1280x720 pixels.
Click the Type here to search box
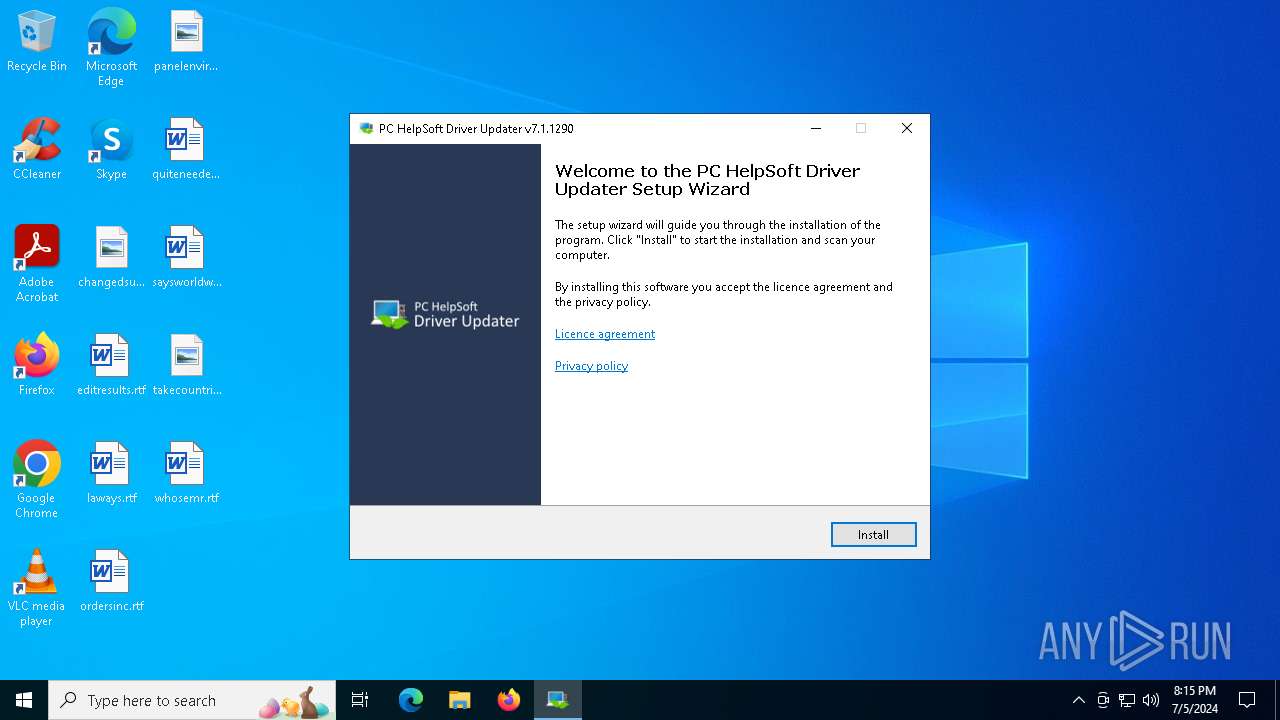[x=193, y=700]
